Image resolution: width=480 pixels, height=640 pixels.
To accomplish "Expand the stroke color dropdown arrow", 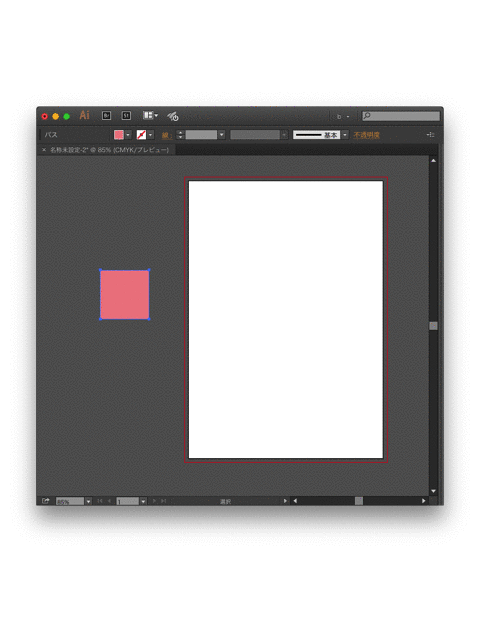I will pyautogui.click(x=151, y=135).
